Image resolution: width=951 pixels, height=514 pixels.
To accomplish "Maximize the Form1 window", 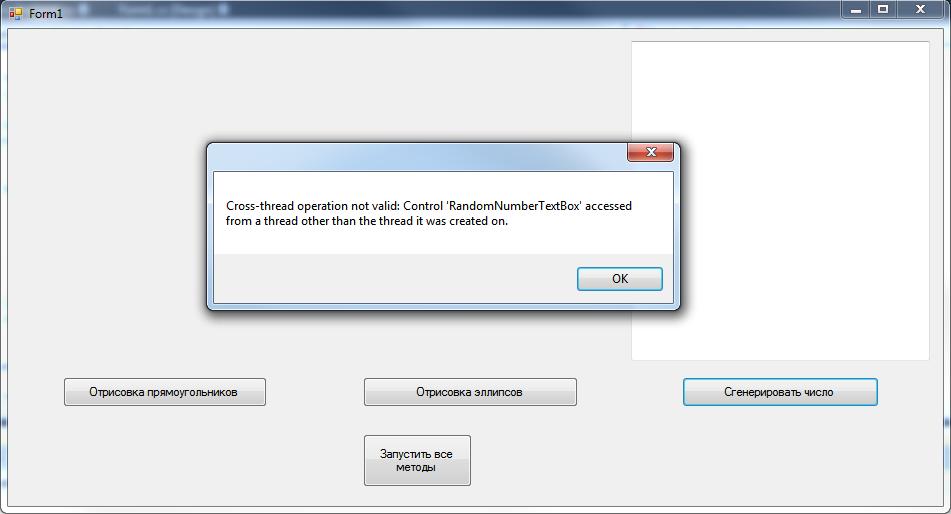I will [x=883, y=9].
